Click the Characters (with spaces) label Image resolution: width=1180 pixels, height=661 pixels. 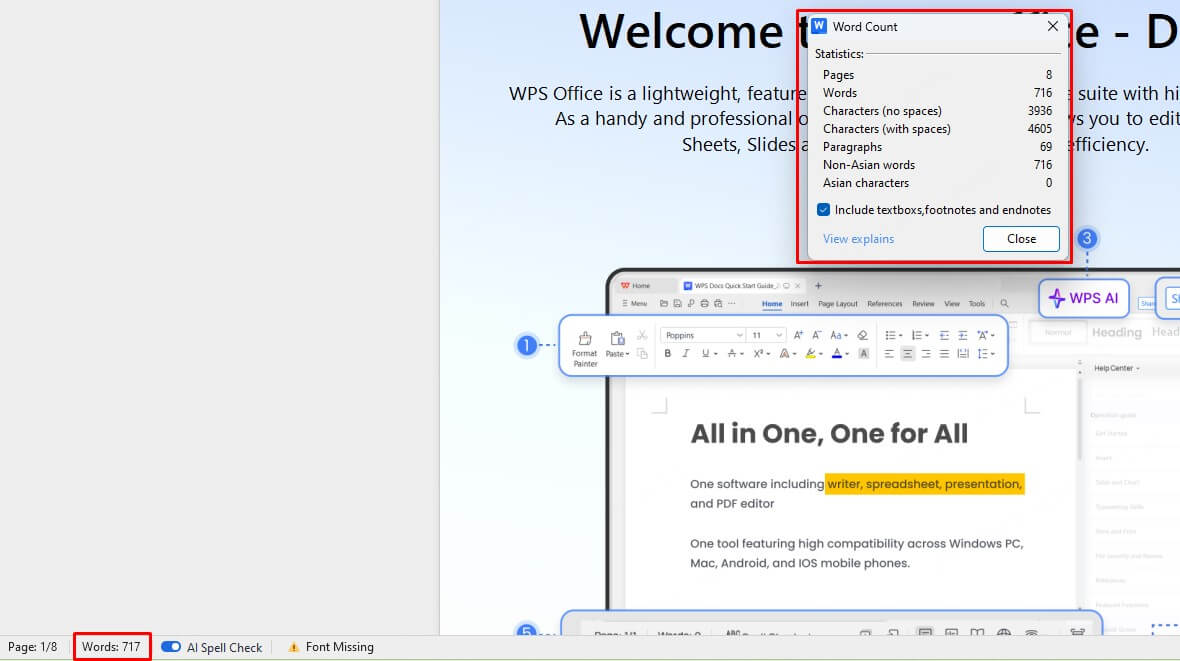[887, 129]
